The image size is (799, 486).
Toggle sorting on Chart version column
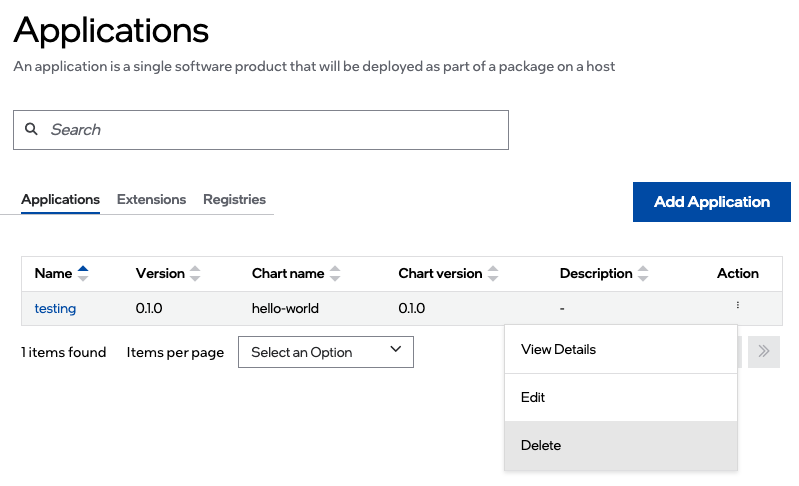[492, 273]
